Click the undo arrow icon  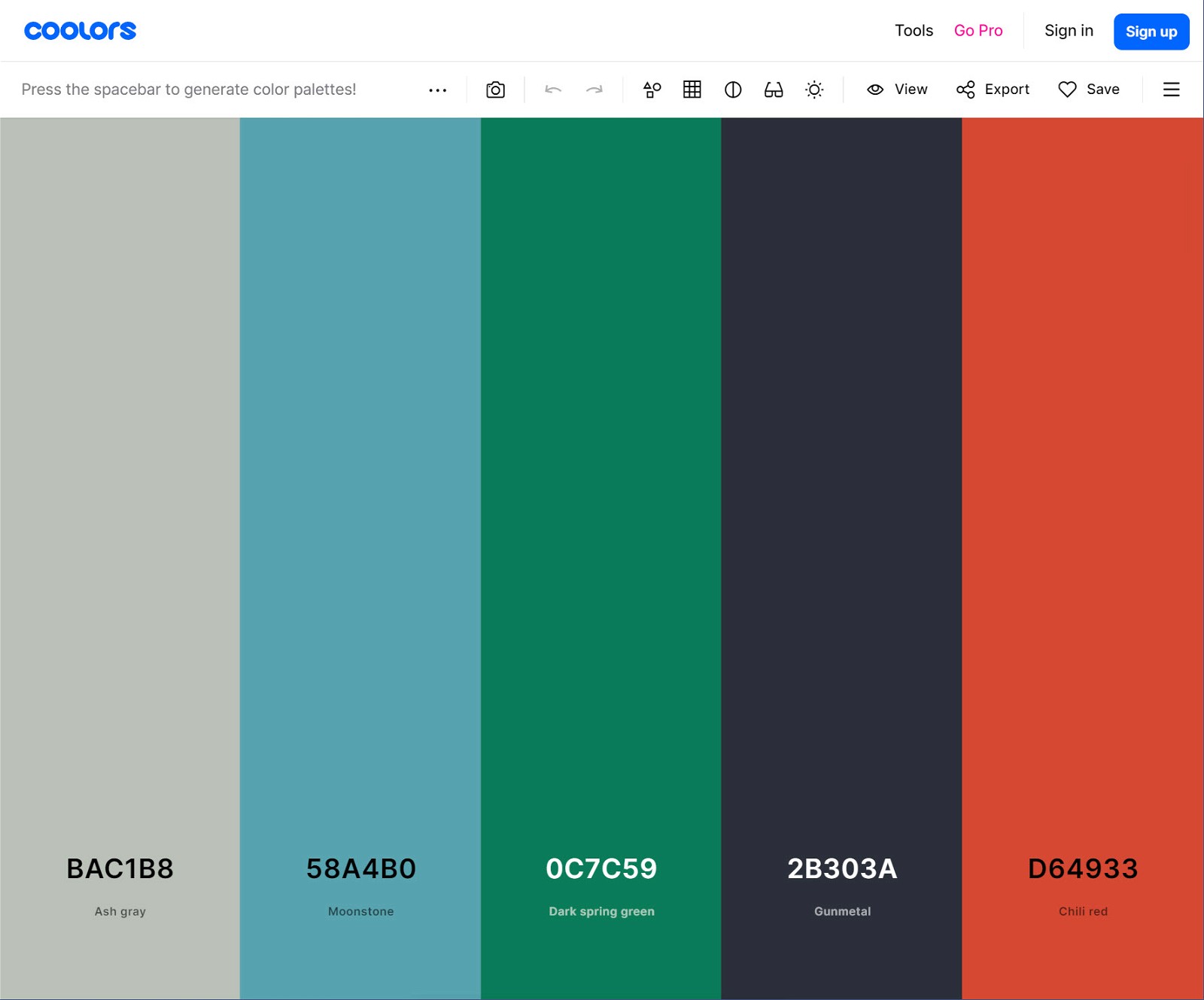coord(553,90)
